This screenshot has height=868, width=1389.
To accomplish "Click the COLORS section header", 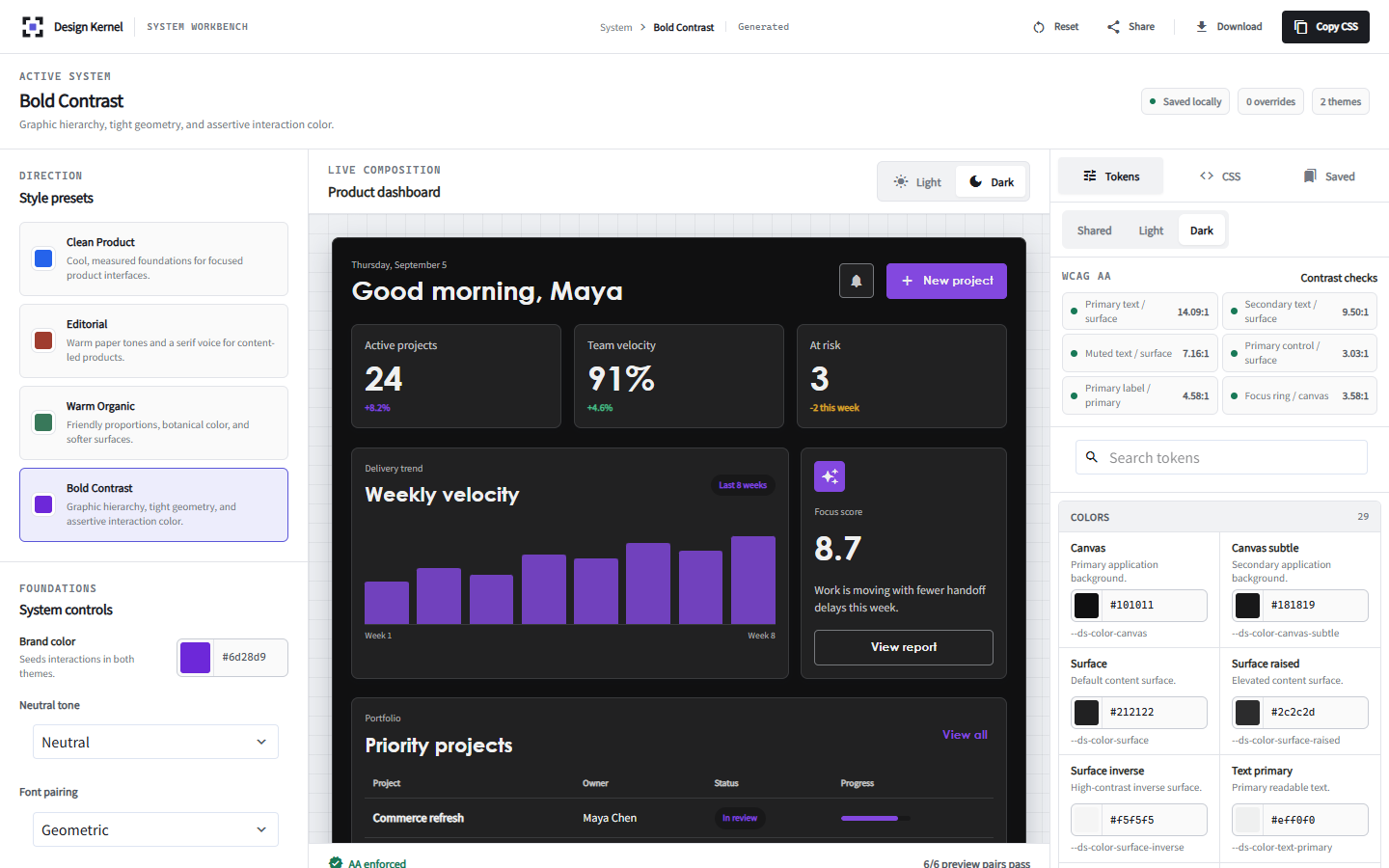I will [x=1219, y=517].
